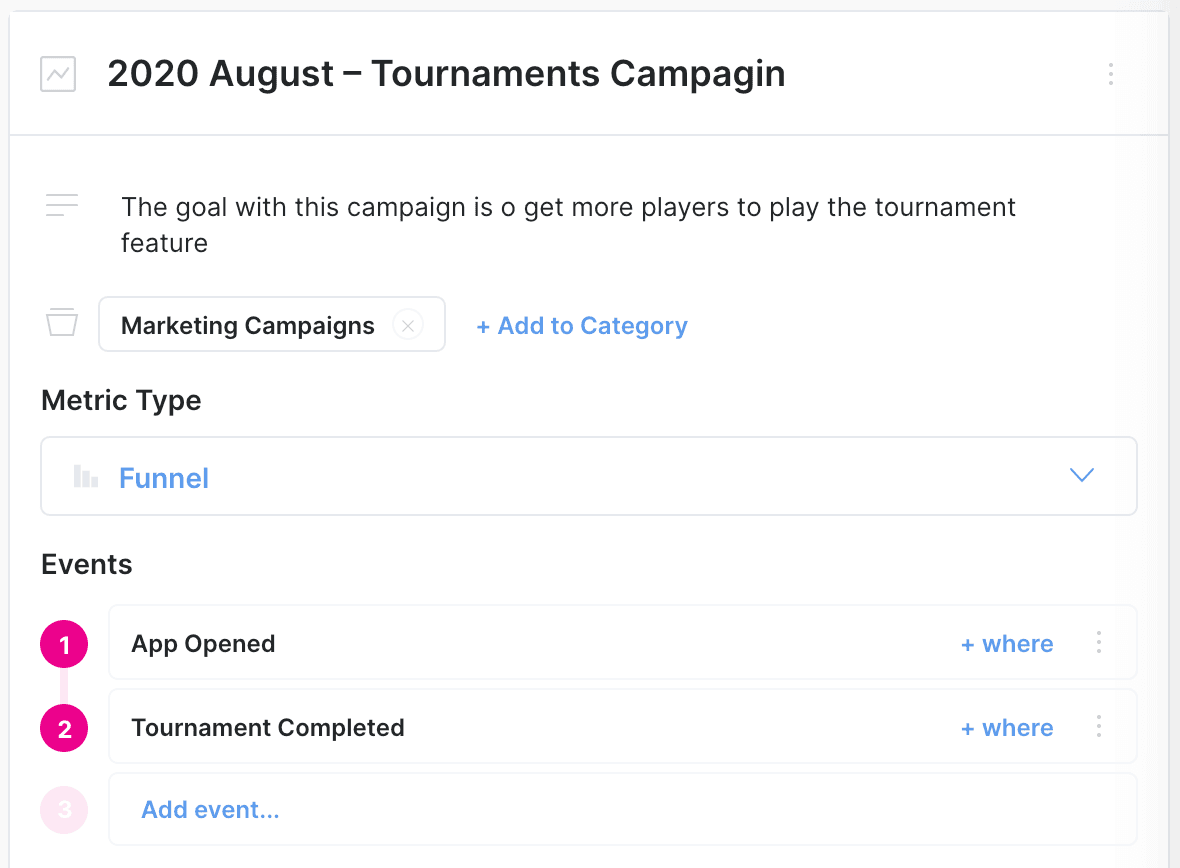This screenshot has height=868, width=1180.
Task: Select the App Opened event name
Action: tap(204, 644)
